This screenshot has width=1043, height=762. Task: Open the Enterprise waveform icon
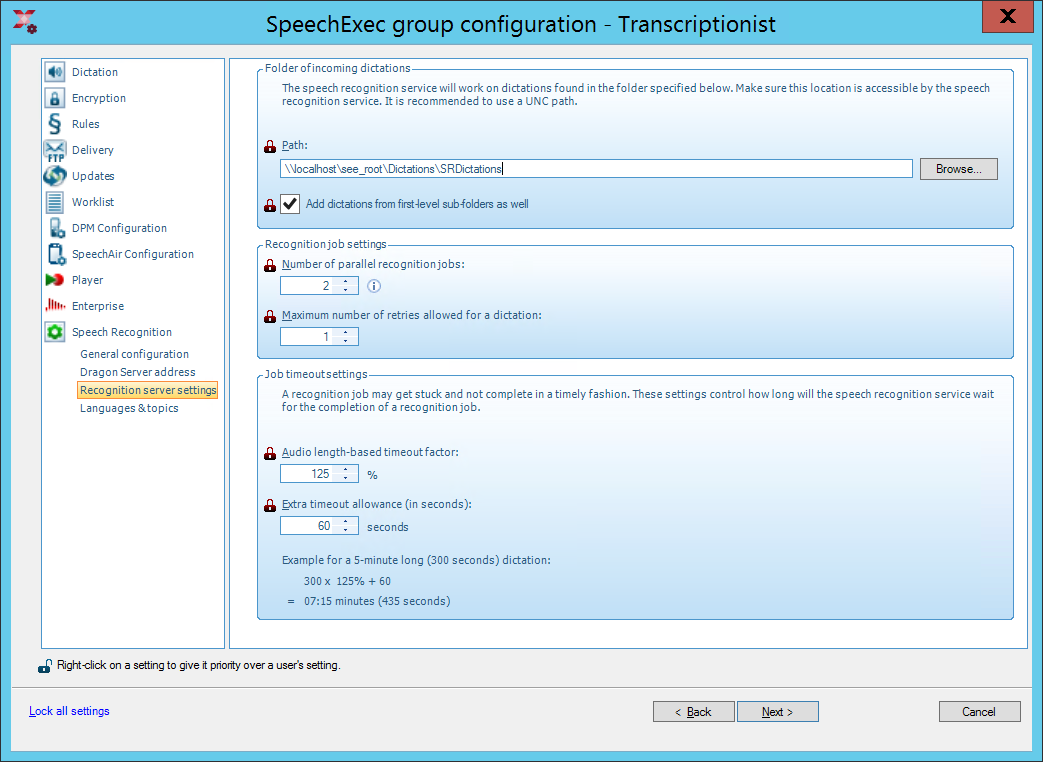tap(55, 306)
